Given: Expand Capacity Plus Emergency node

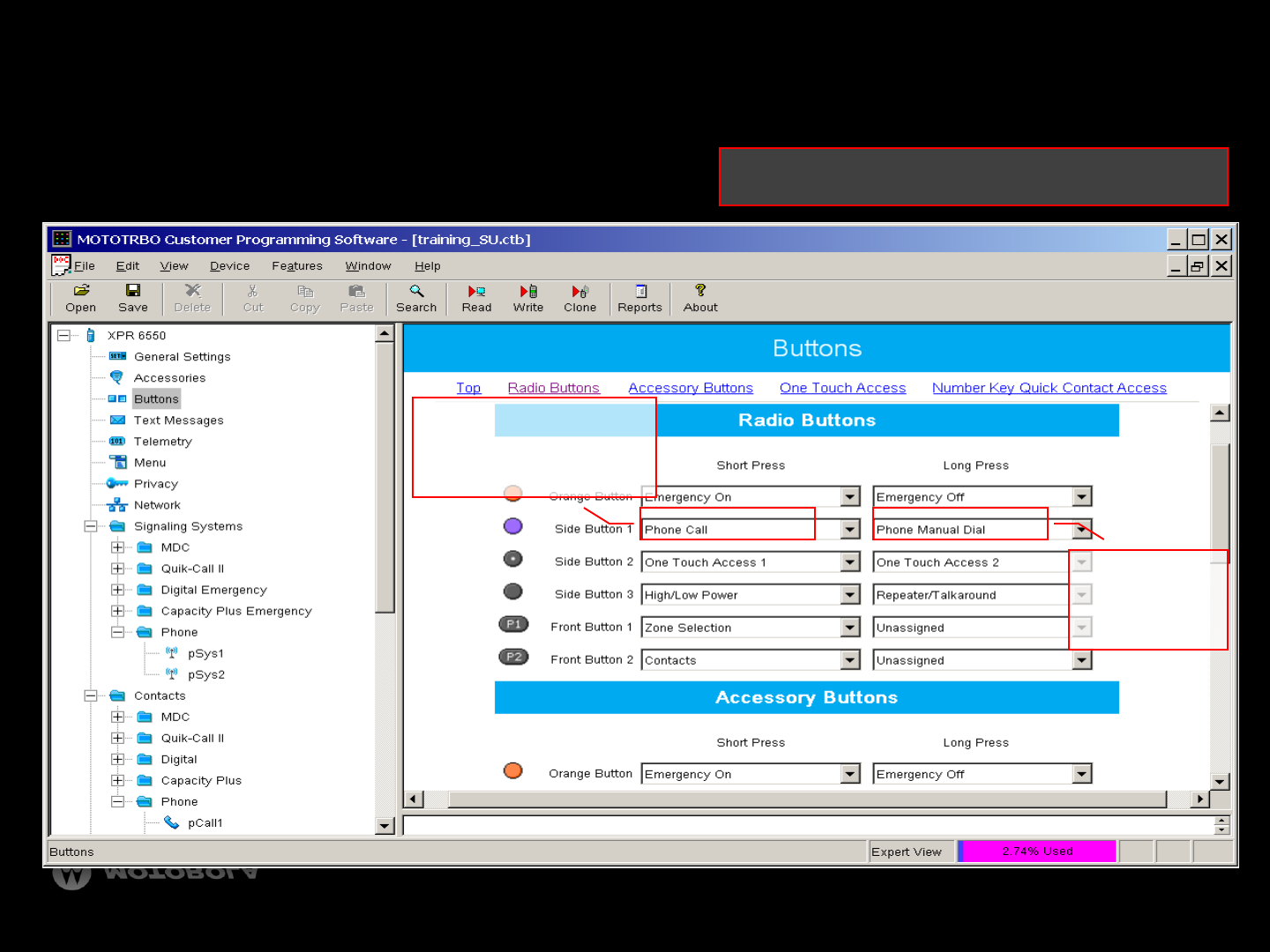Looking at the screenshot, I should [117, 611].
